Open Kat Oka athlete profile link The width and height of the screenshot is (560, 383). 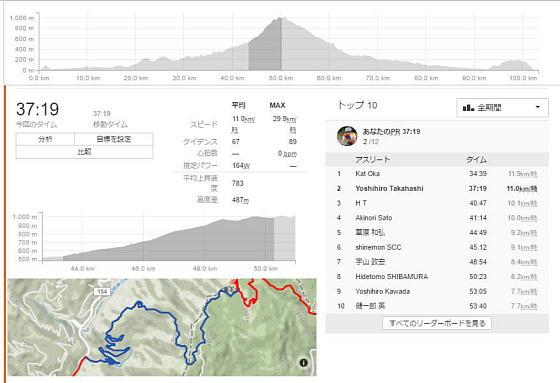click(368, 174)
